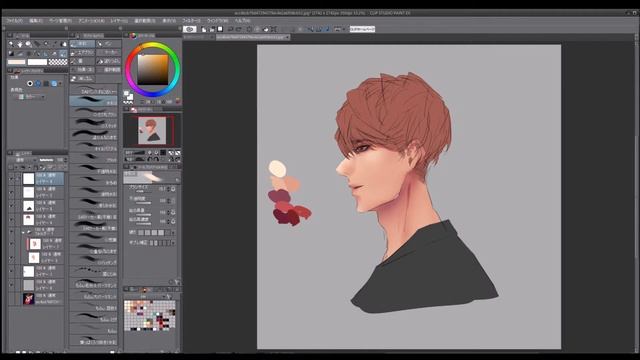This screenshot has height=360, width=640.
Task: Select the transparent color checkered swatch
Action: [58, 62]
